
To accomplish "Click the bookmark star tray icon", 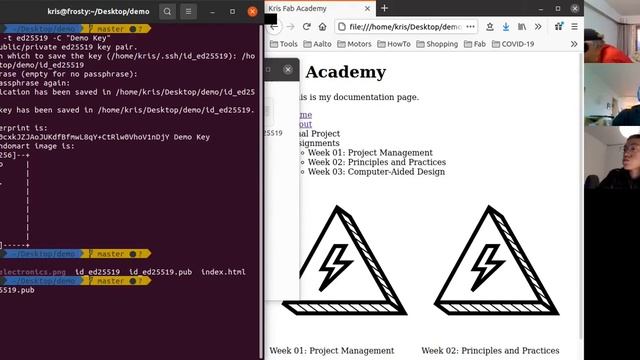I will 490,27.
